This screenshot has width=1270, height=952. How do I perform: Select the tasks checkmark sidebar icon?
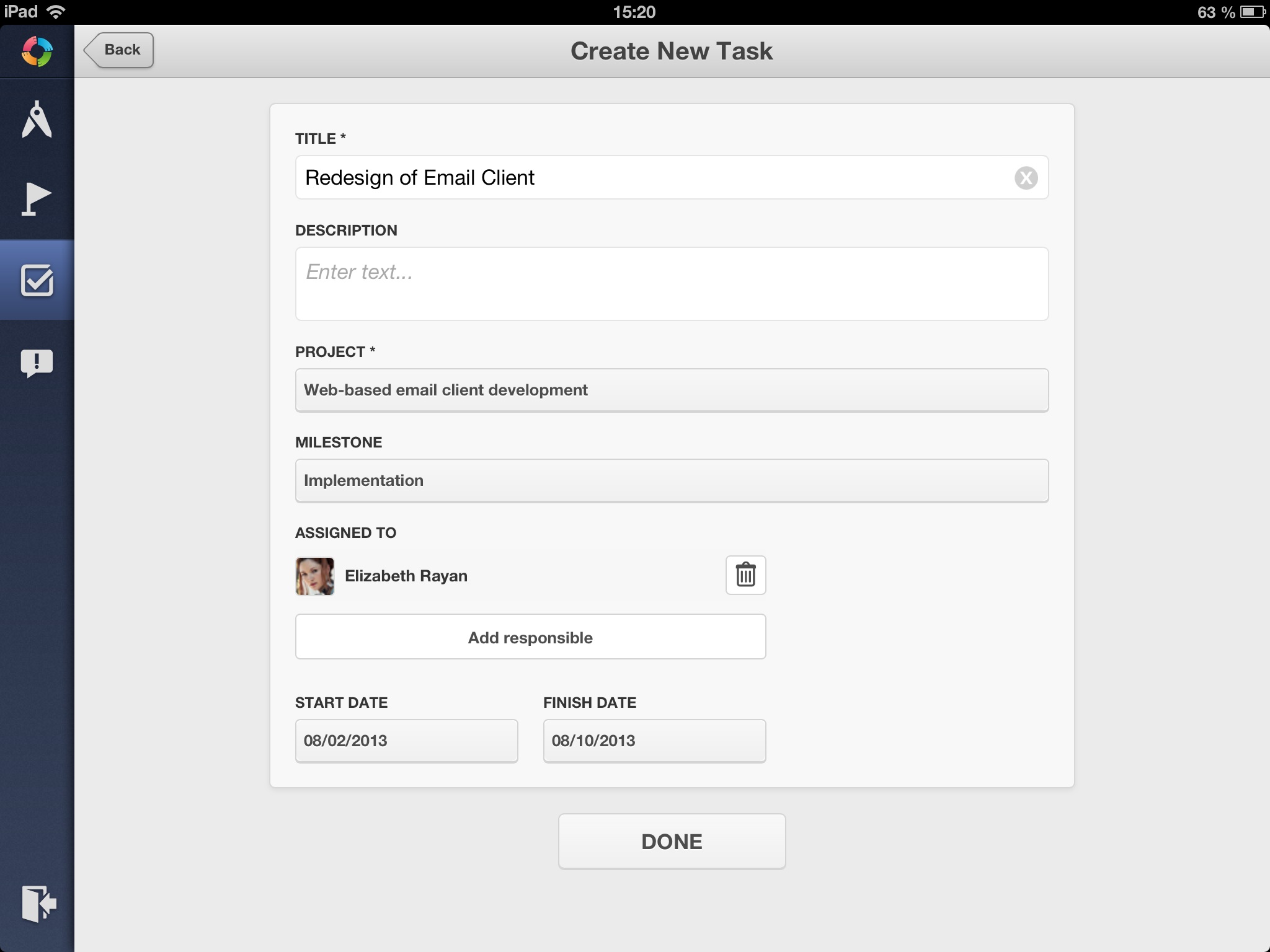(37, 281)
